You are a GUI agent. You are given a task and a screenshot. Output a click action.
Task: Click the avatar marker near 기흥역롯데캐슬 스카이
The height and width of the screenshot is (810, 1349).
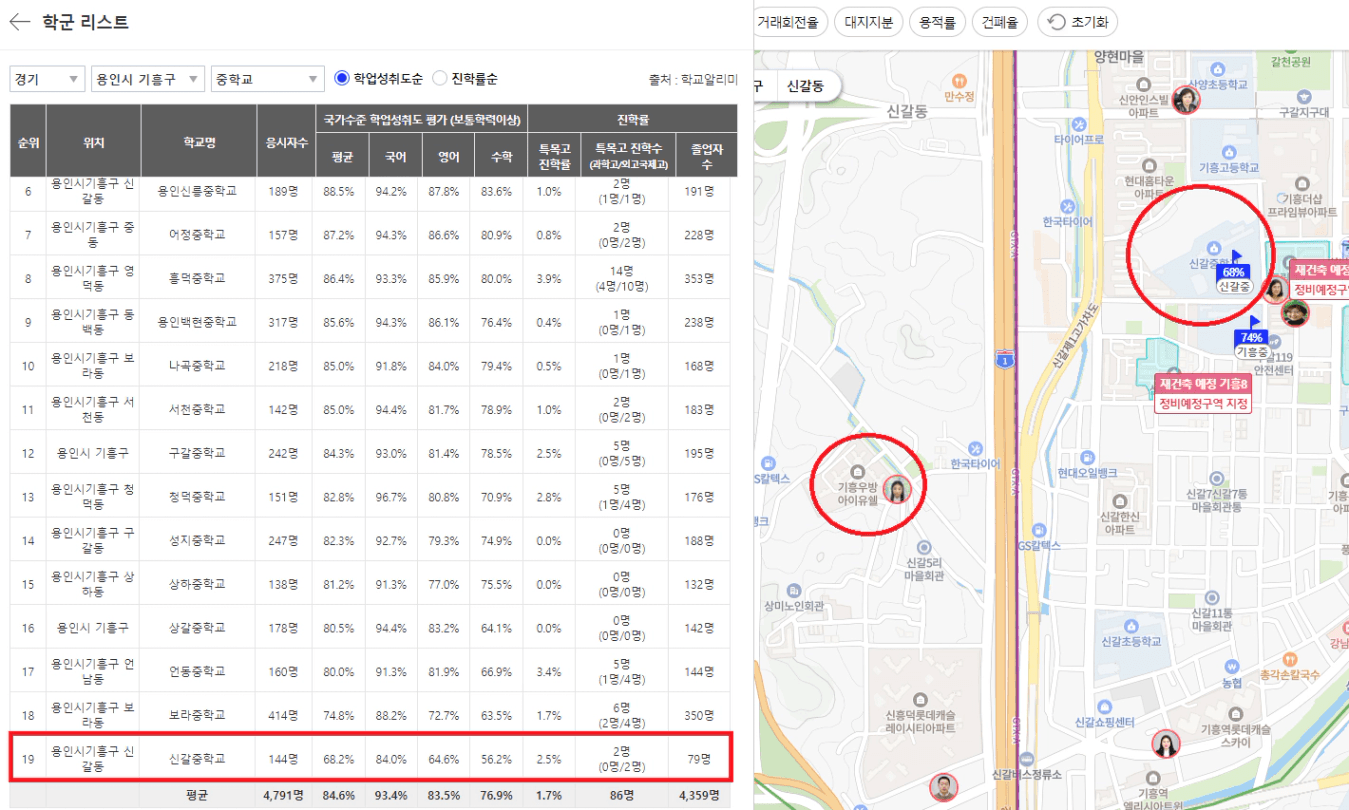coord(1165,744)
